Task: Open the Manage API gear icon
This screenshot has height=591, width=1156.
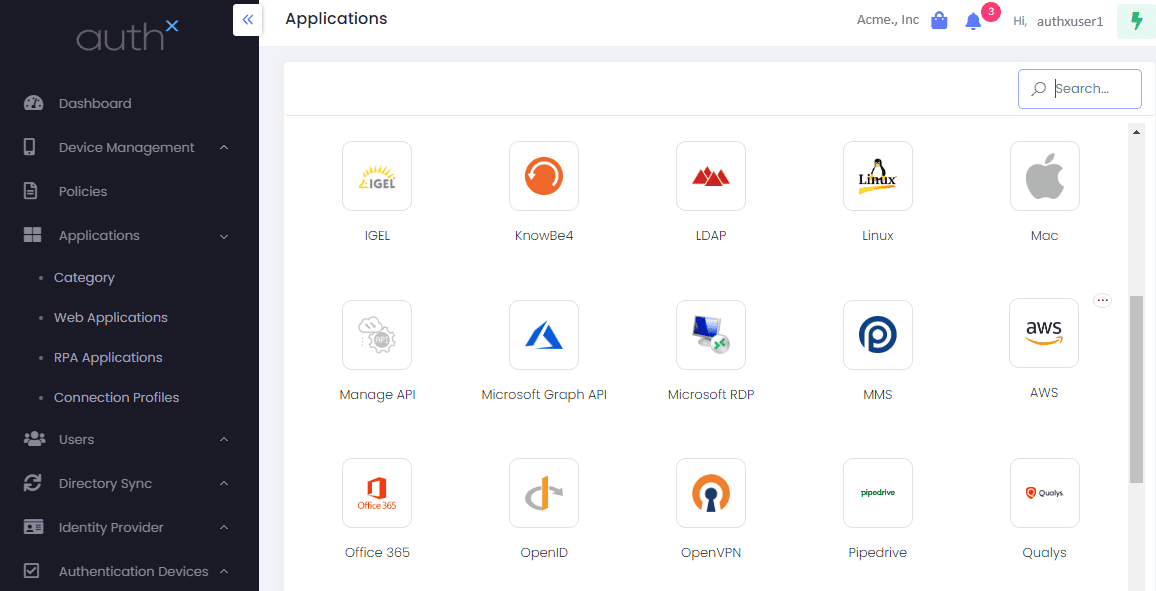Action: (x=377, y=335)
